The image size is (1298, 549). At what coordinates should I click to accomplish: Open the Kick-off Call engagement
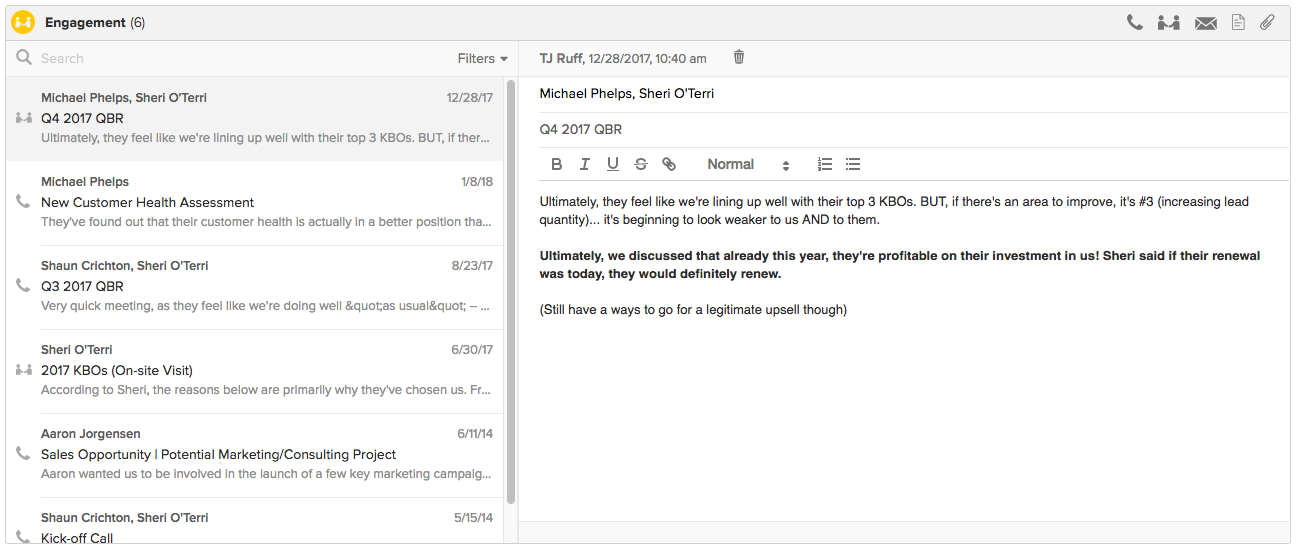255,521
